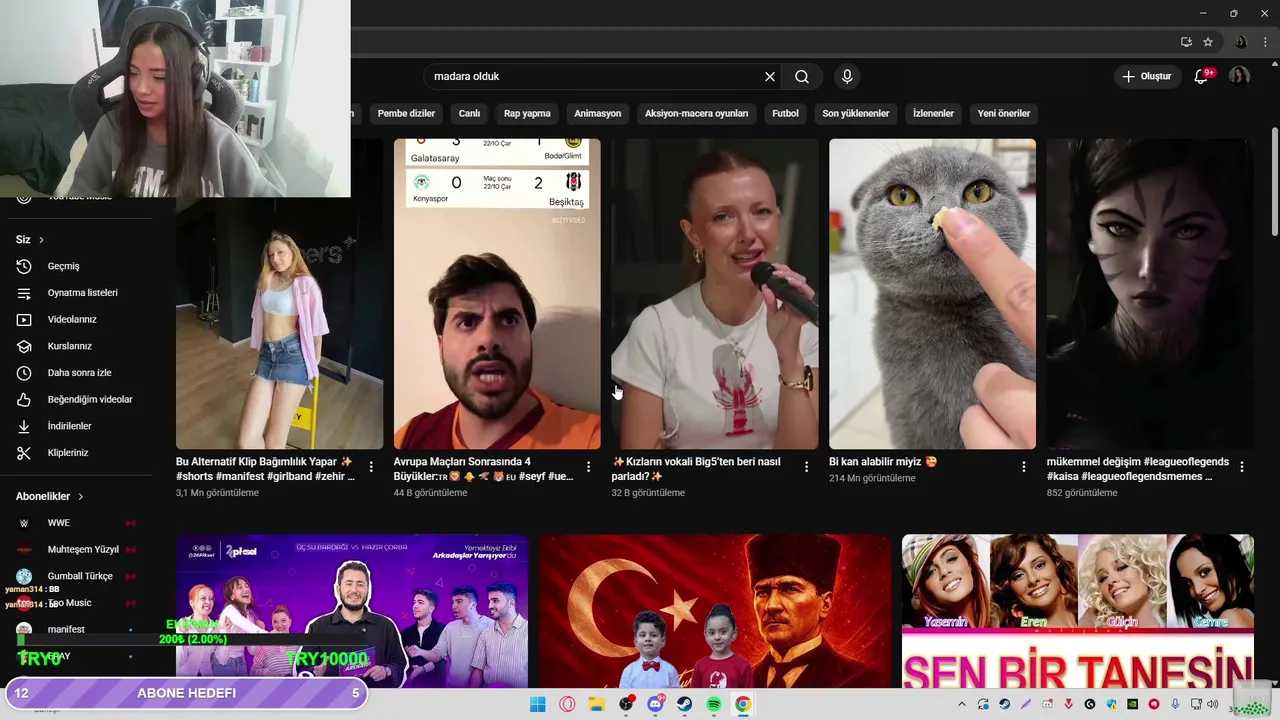This screenshot has width=1280, height=720.
Task: Open File Explorer from the taskbar
Action: 597,704
